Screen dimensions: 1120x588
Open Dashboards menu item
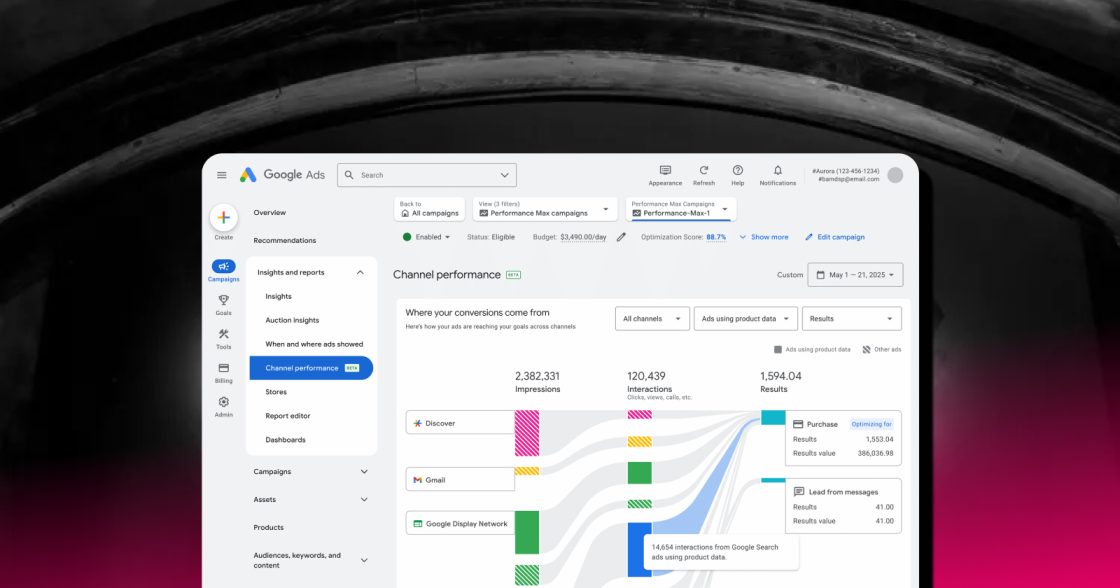point(285,440)
